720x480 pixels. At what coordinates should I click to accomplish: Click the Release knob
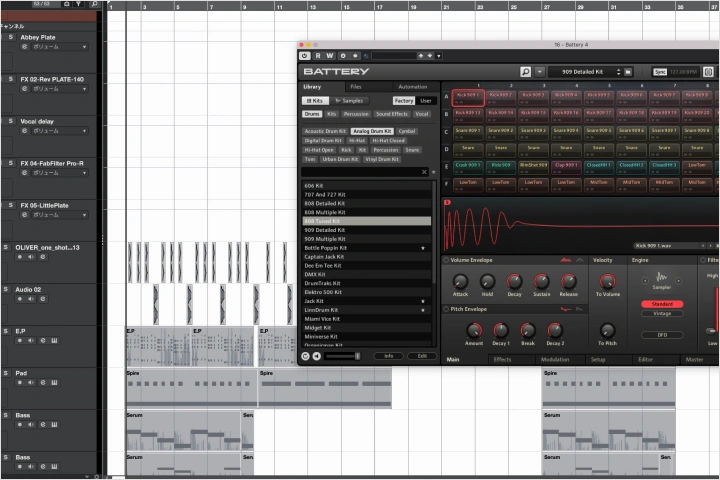click(x=568, y=281)
